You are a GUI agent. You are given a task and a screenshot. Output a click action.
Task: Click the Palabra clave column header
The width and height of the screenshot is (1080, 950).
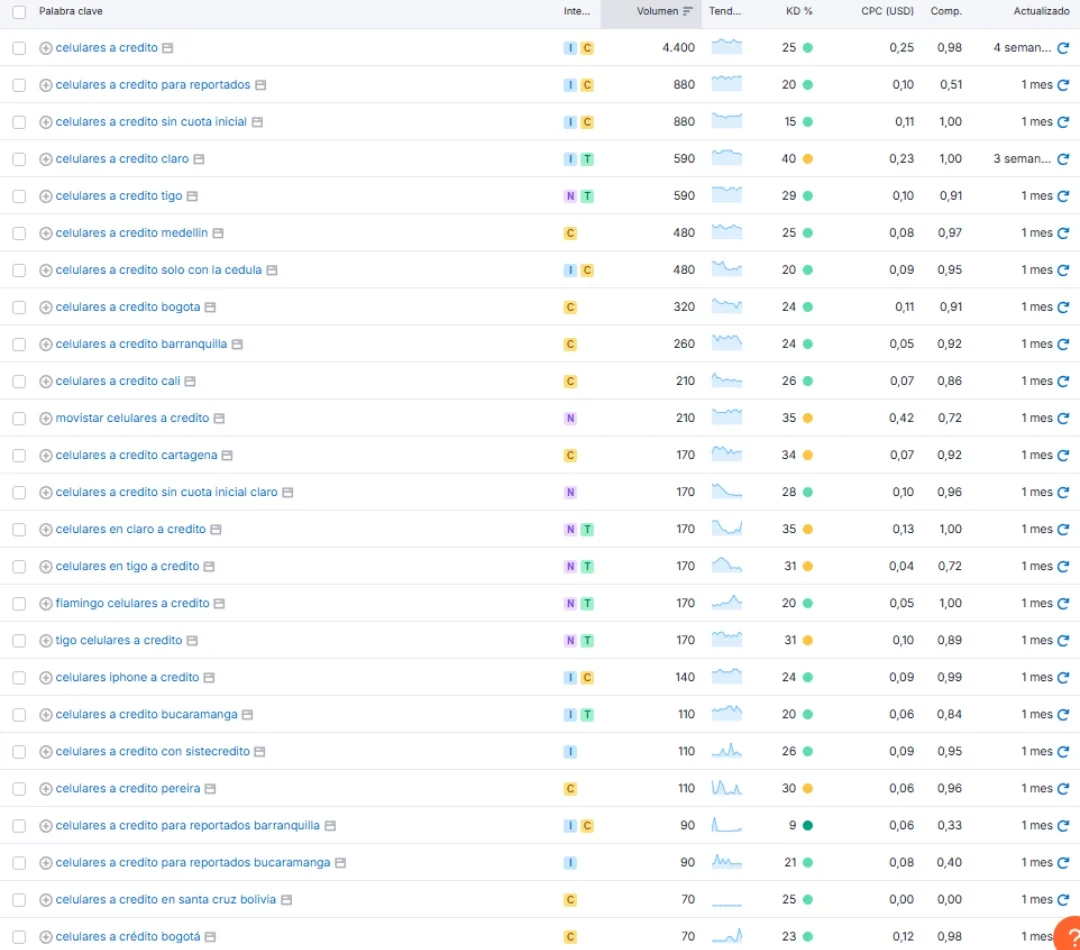71,12
